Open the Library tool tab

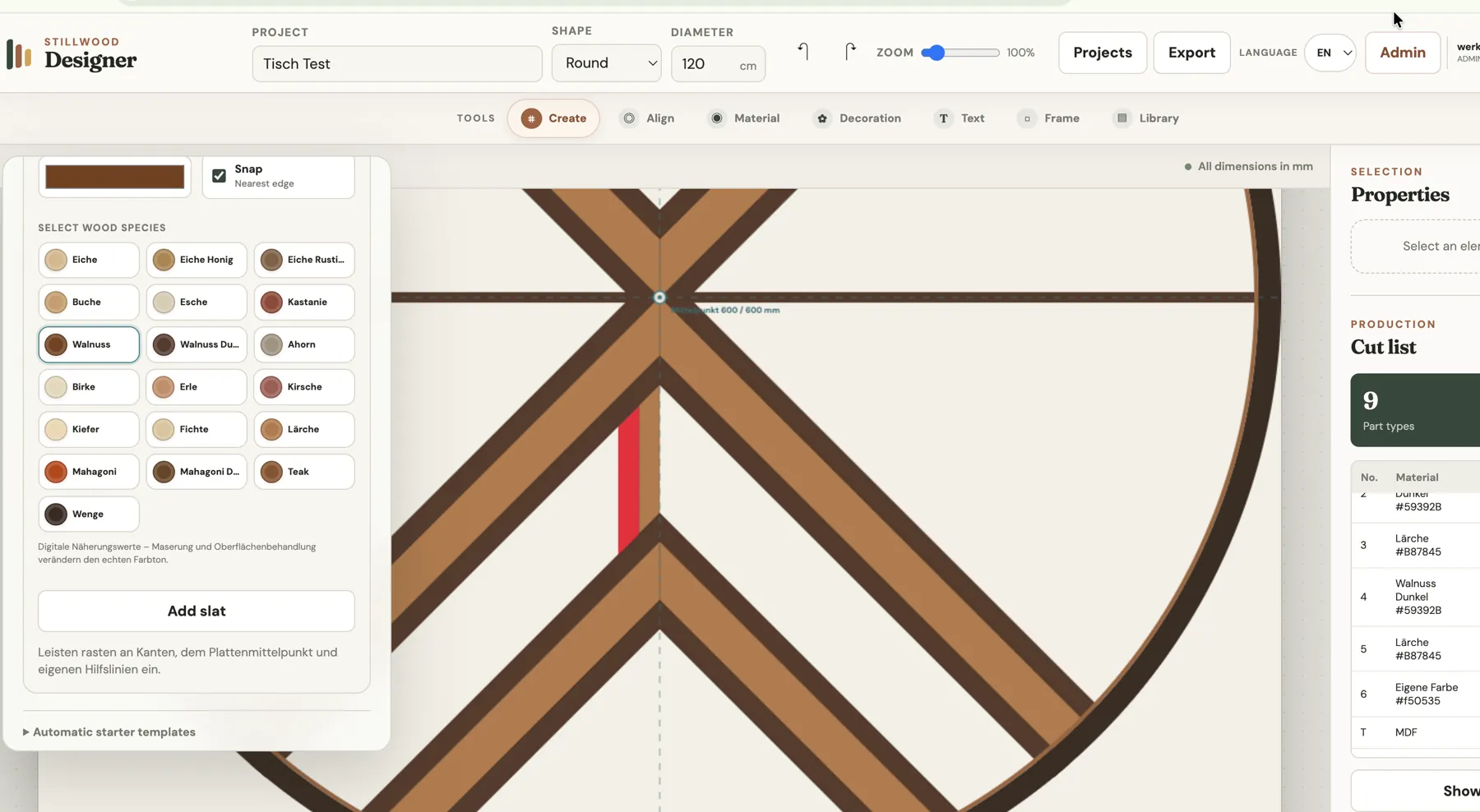(1146, 118)
